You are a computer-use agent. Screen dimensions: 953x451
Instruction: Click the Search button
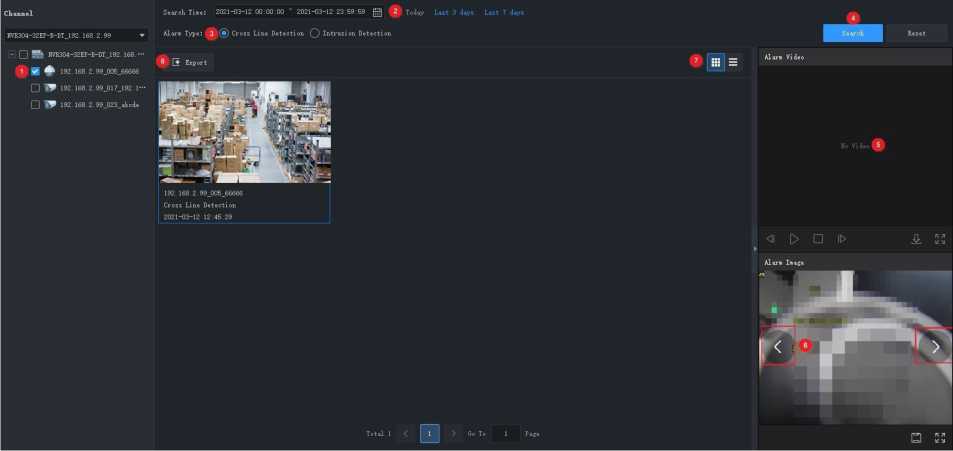(x=852, y=33)
